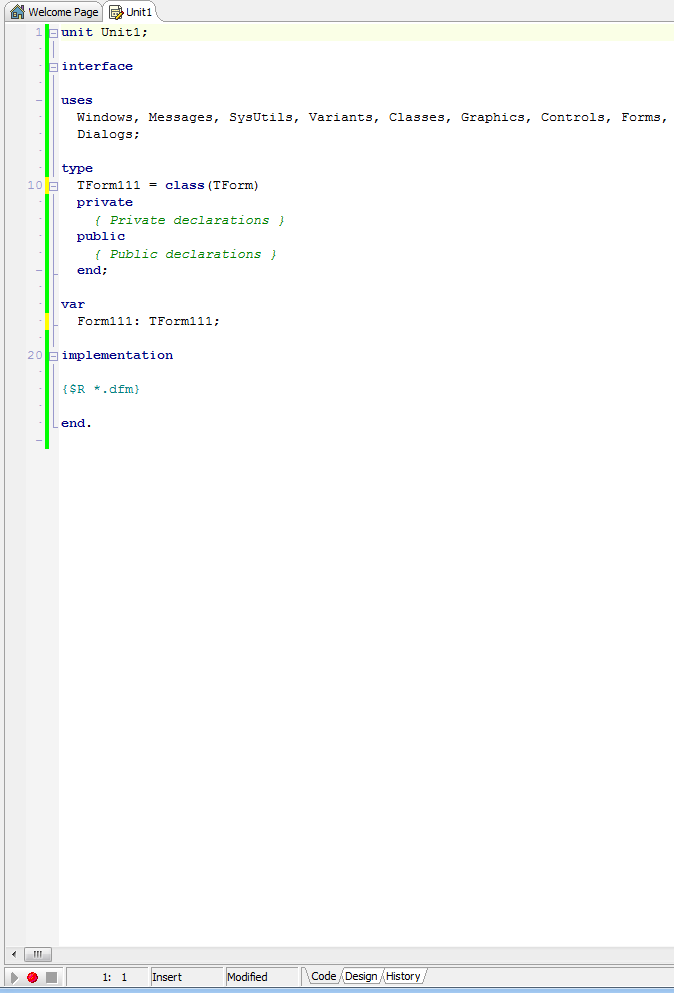Click the 'private' keyword

[x=105, y=203]
